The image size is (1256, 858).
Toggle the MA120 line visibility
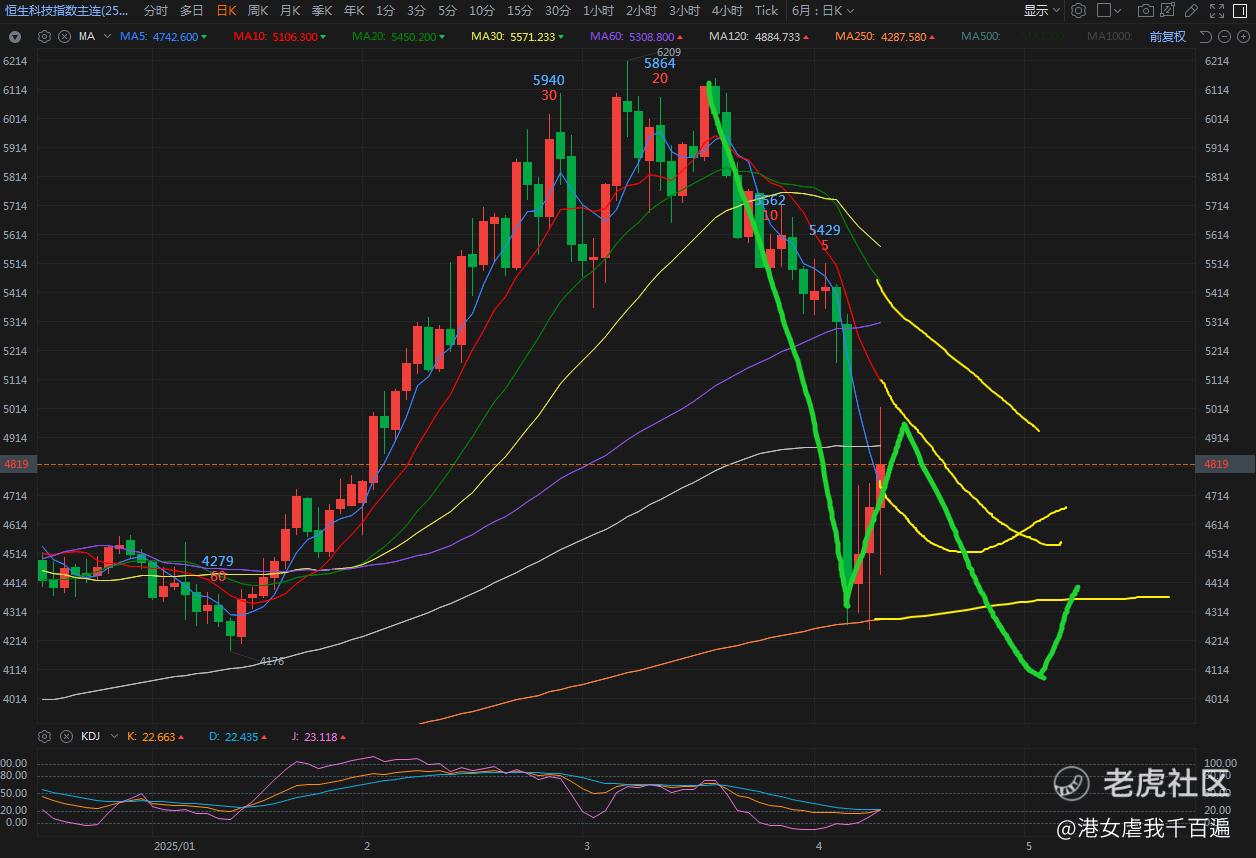point(759,36)
